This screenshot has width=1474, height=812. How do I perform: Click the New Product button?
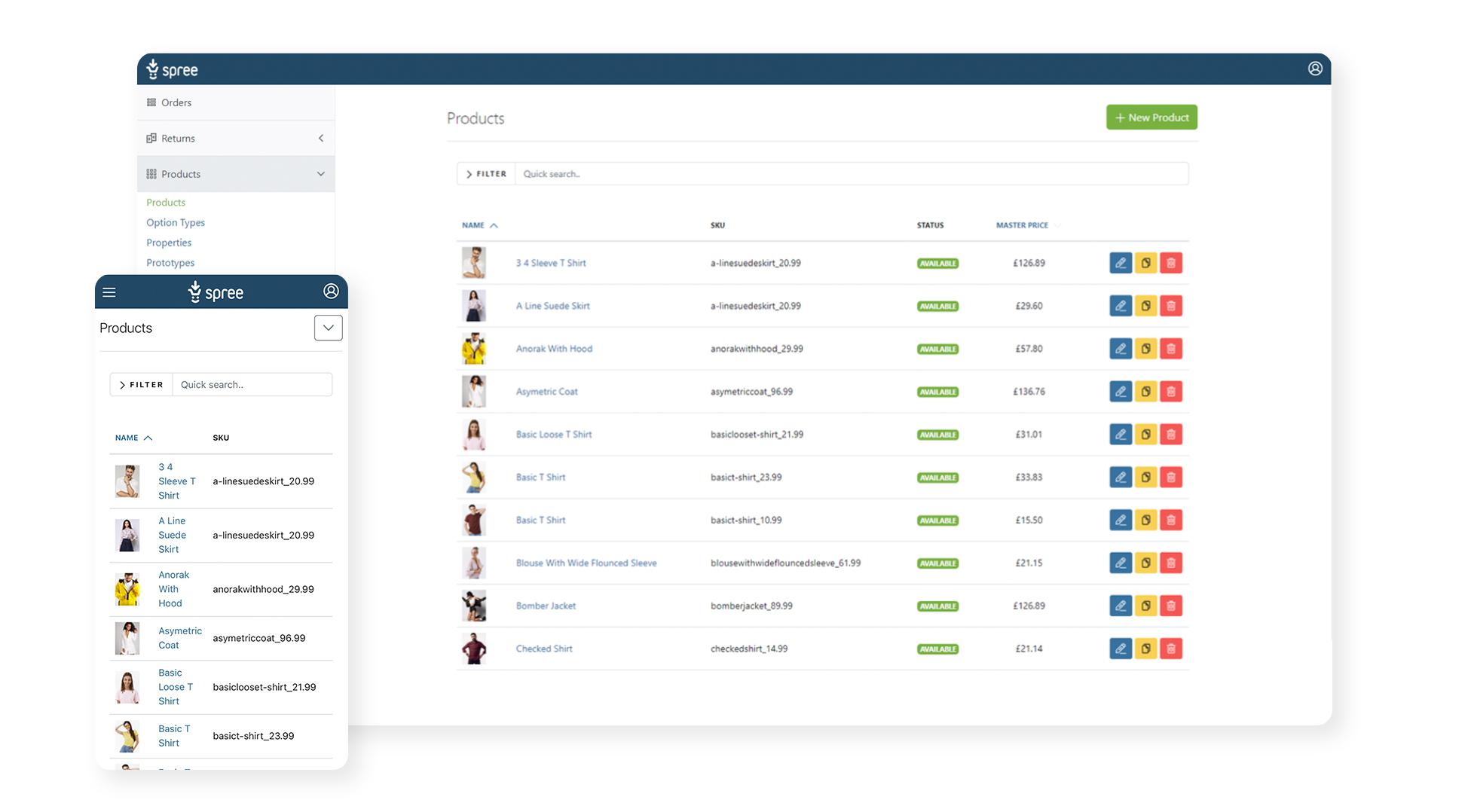(x=1151, y=118)
